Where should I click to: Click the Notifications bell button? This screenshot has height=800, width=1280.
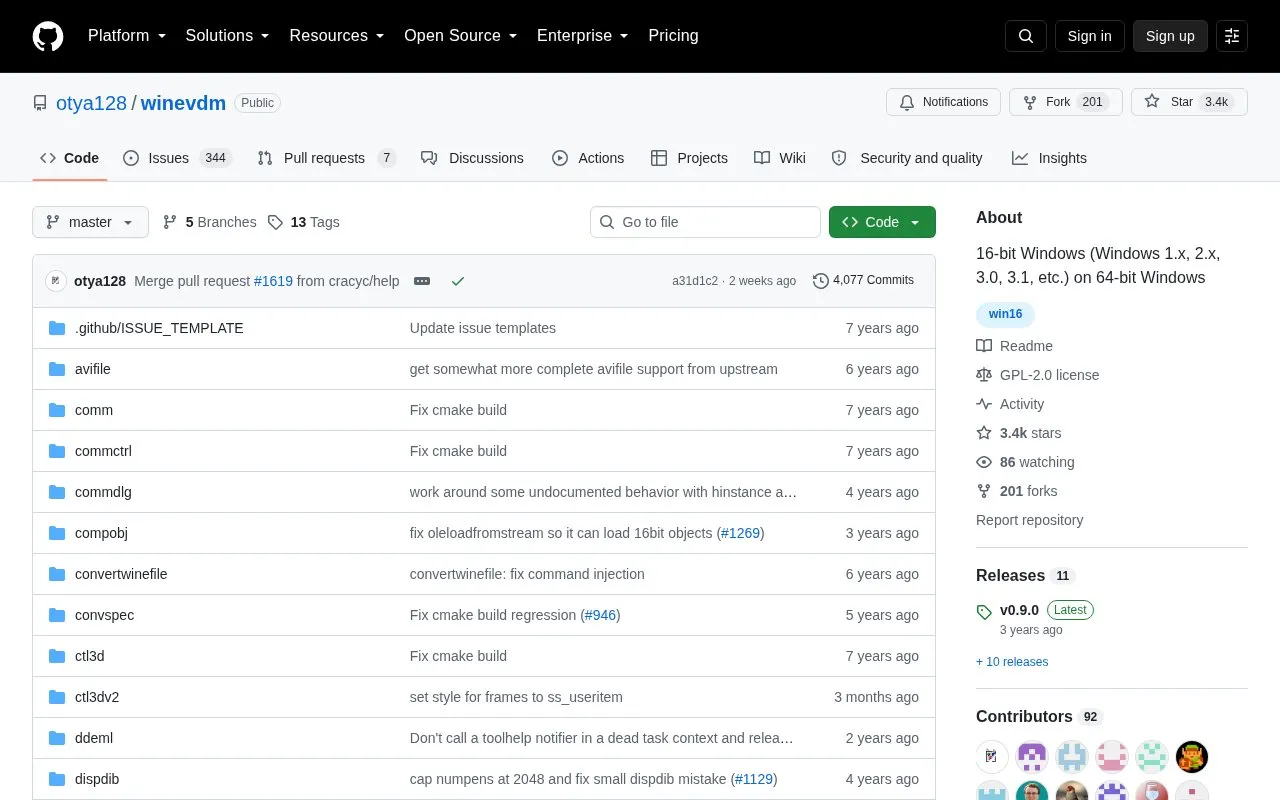pyautogui.click(x=943, y=102)
